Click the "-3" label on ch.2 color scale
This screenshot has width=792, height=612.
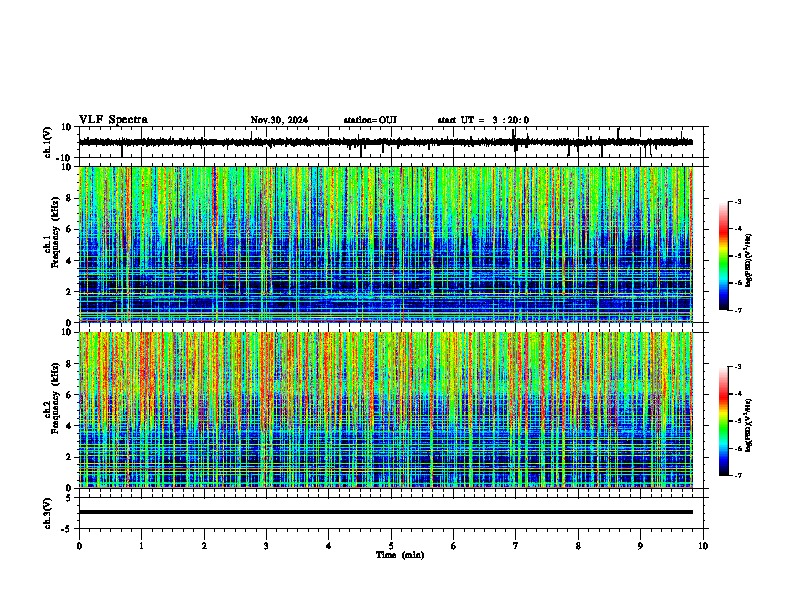[738, 367]
